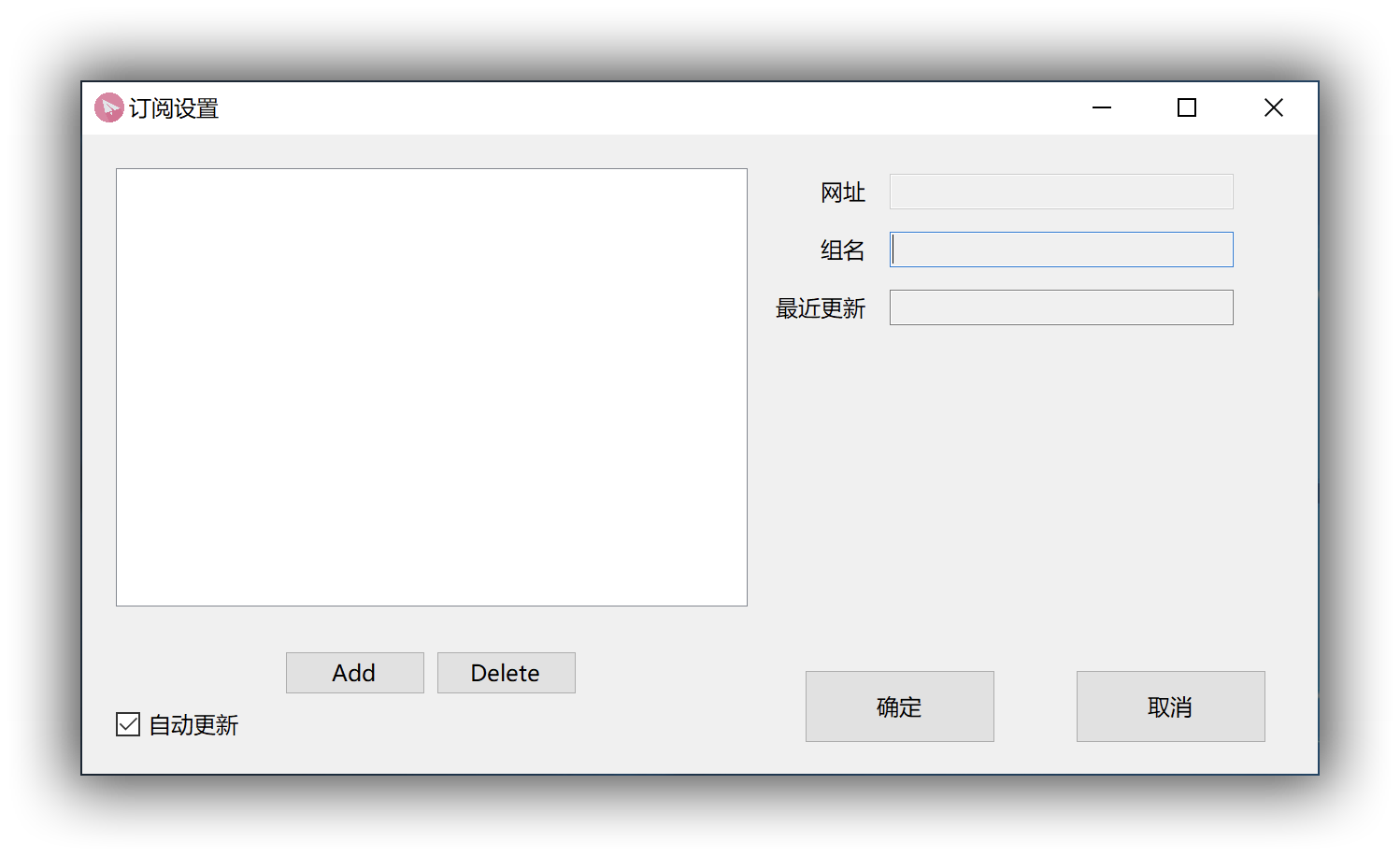Click the 最近更新 date field

pos(1061,307)
